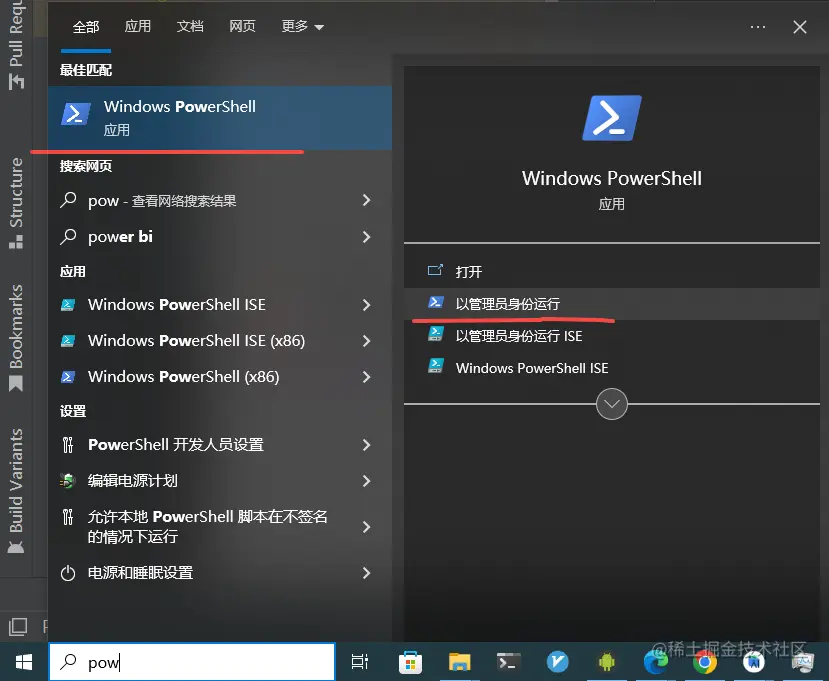
Task: Open the terminal app on the taskbar
Action: (509, 662)
